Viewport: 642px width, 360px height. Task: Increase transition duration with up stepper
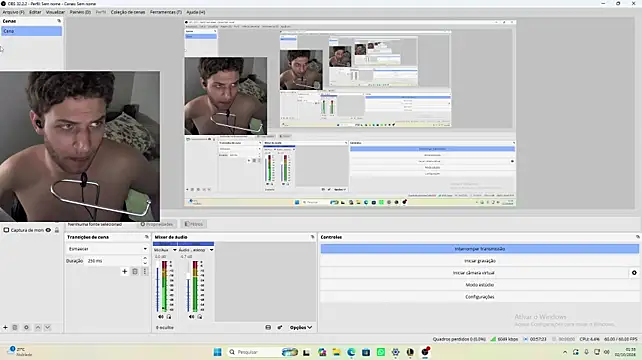pyautogui.click(x=145, y=258)
